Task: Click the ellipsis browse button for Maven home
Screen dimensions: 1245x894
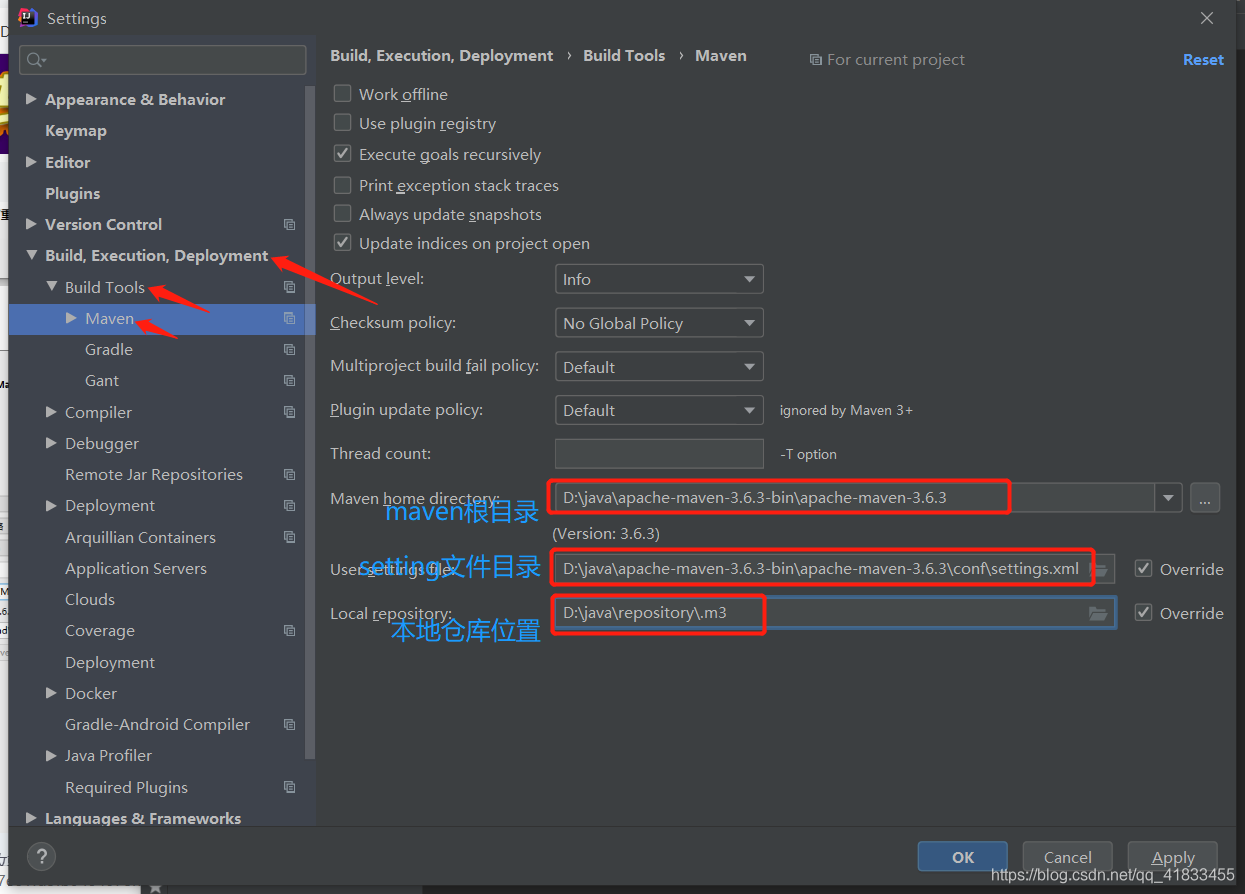Action: 1205,497
